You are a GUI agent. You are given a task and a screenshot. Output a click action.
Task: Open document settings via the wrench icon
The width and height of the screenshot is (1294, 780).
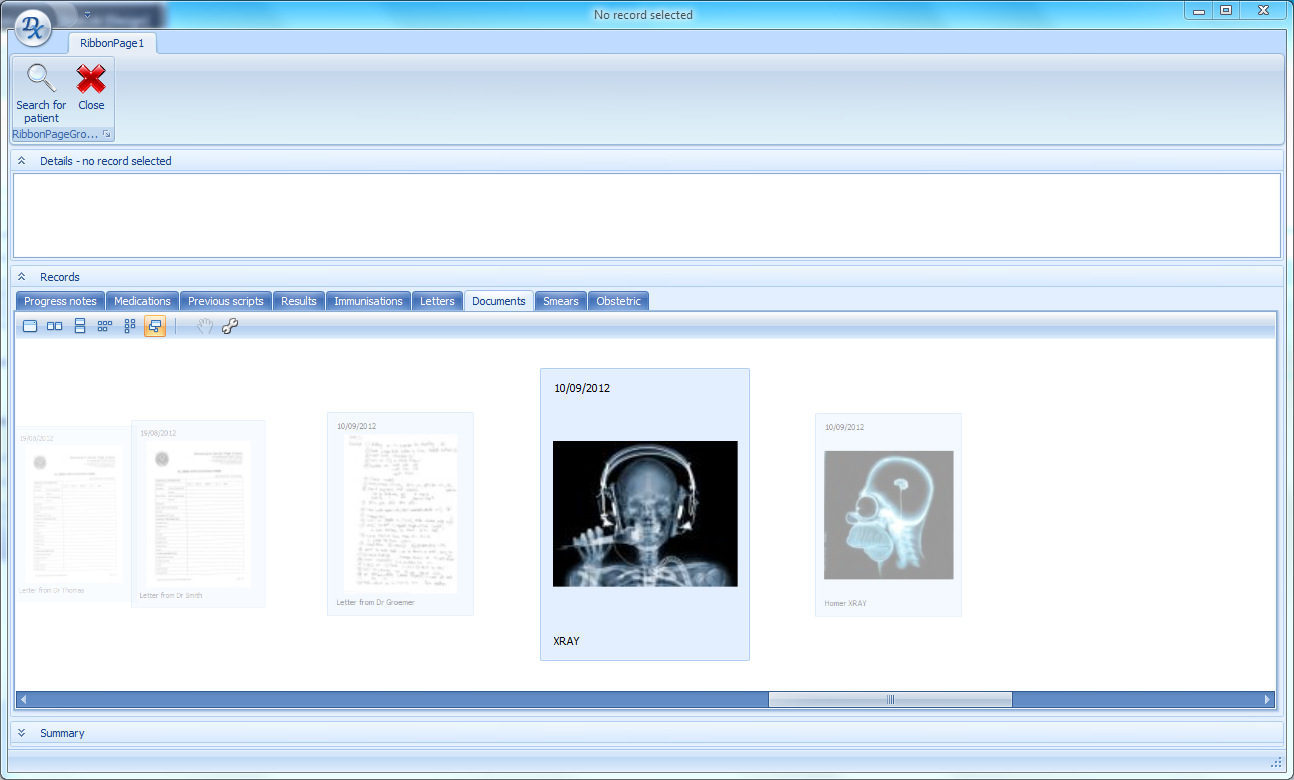(x=230, y=325)
